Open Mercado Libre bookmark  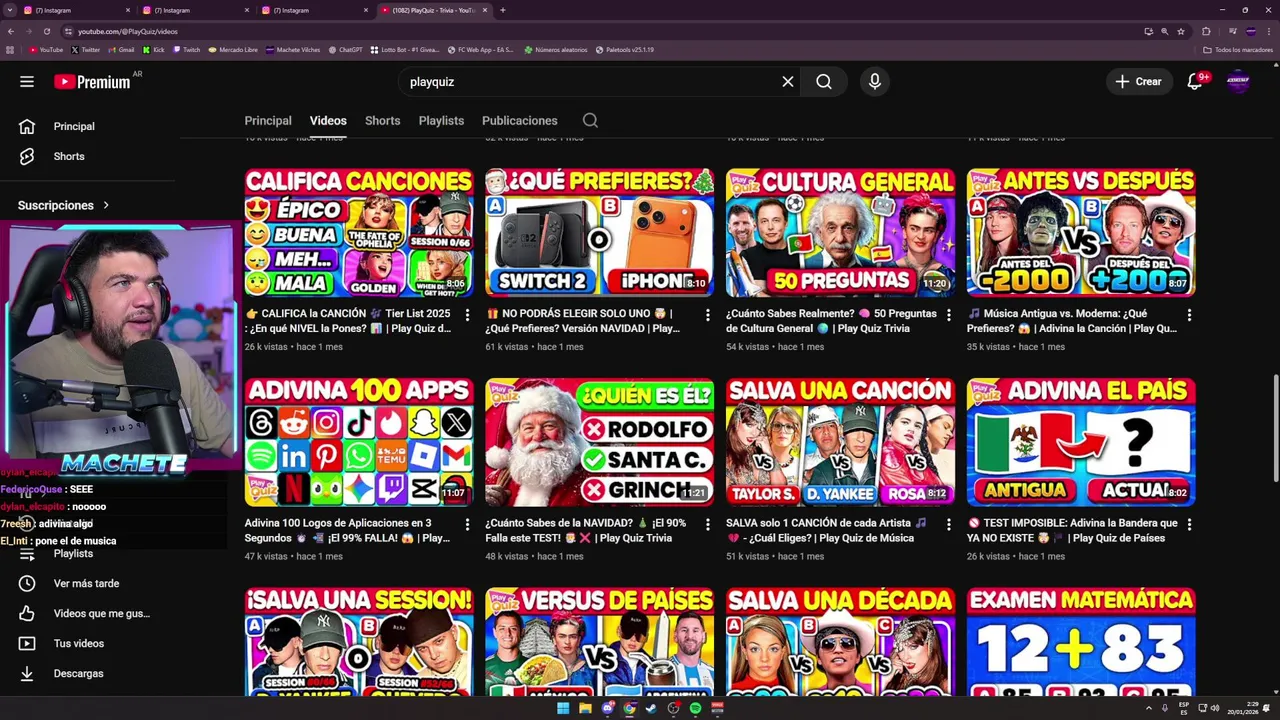pos(233,49)
